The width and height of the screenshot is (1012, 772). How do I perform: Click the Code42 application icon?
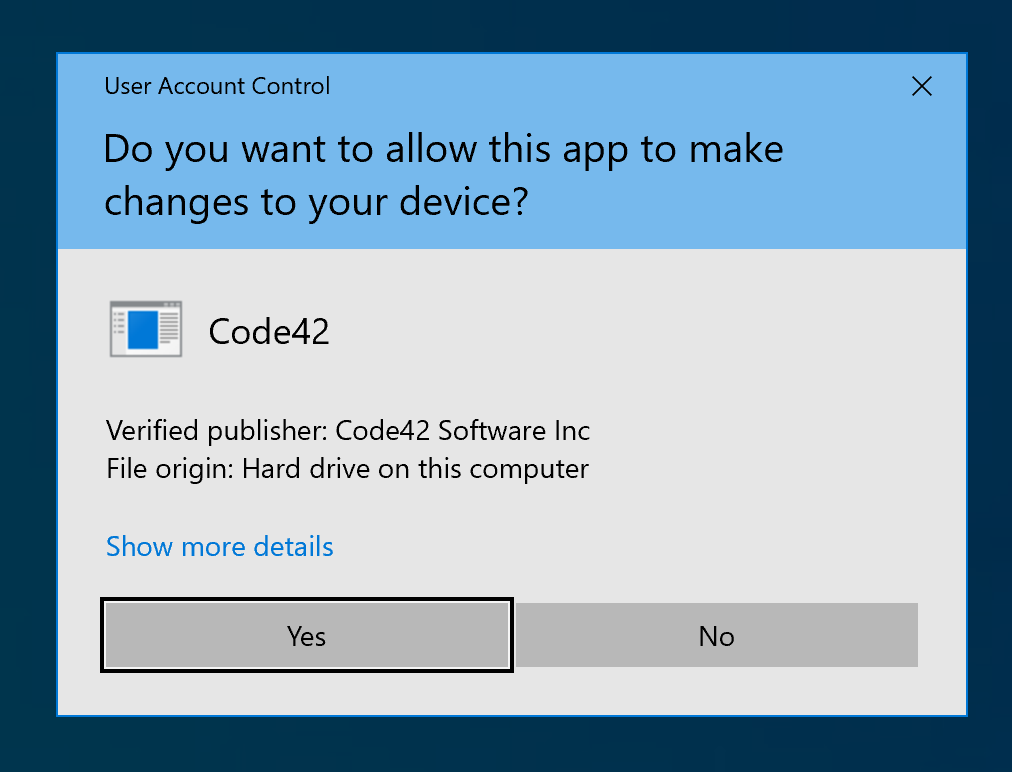(145, 329)
